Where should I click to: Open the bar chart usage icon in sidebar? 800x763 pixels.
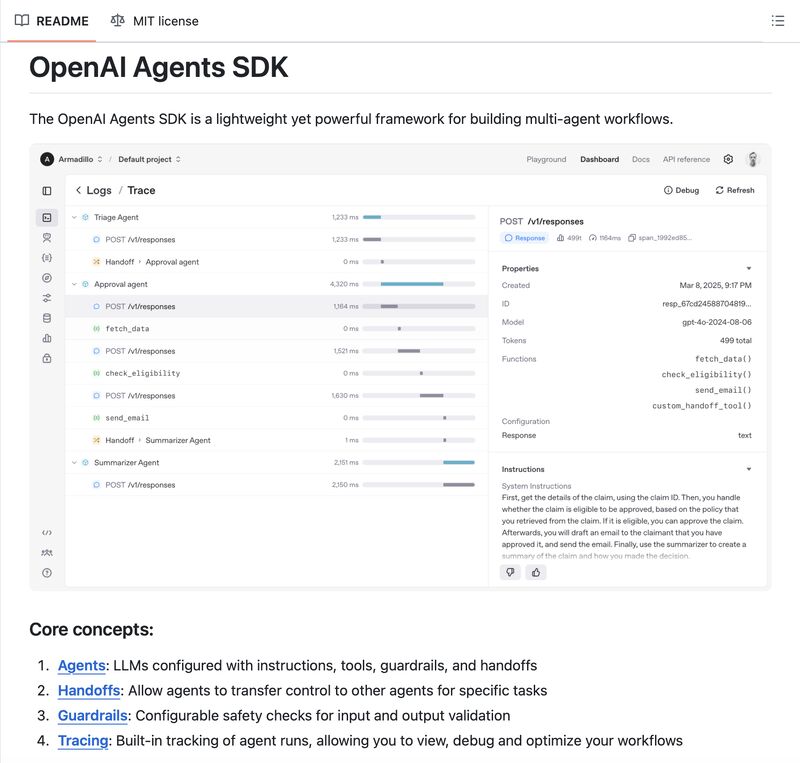coord(47,338)
